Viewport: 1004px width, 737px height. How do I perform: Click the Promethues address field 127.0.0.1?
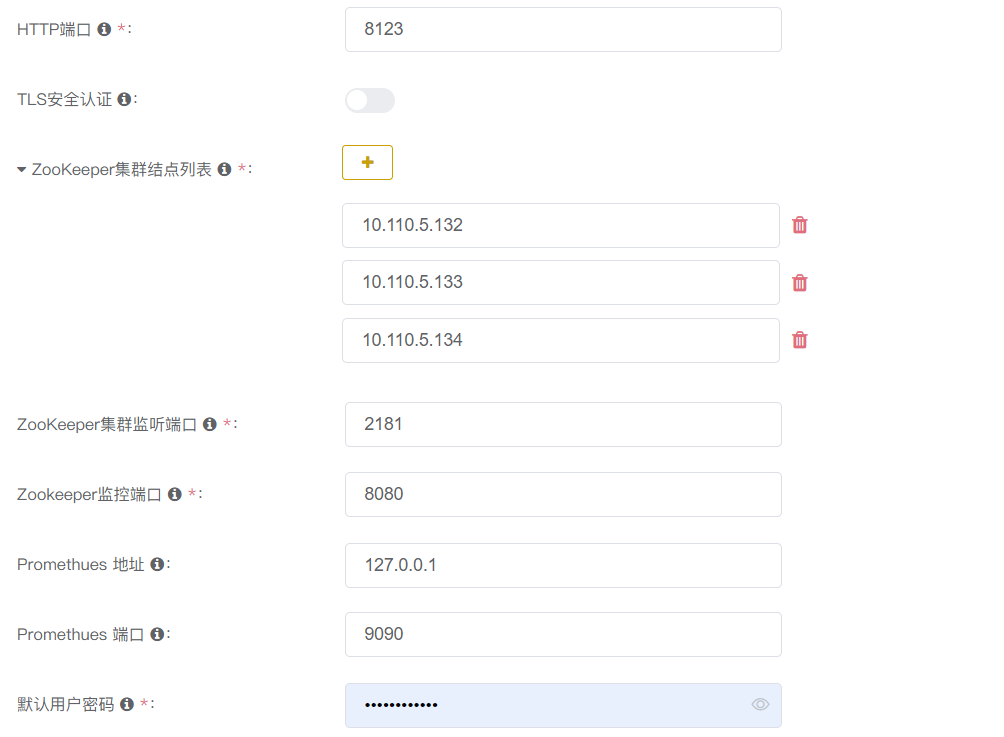point(562,565)
